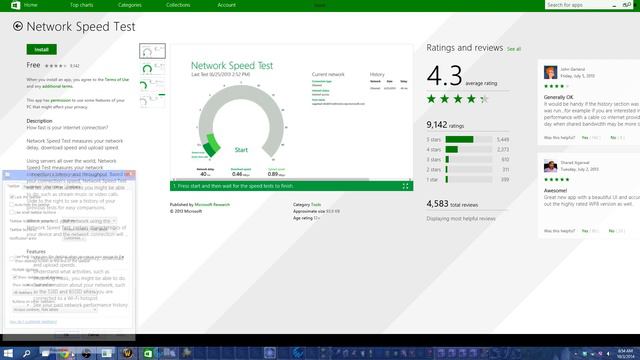Open the Windows Start button
Screen dimensions: 640x360
coord(8,353)
